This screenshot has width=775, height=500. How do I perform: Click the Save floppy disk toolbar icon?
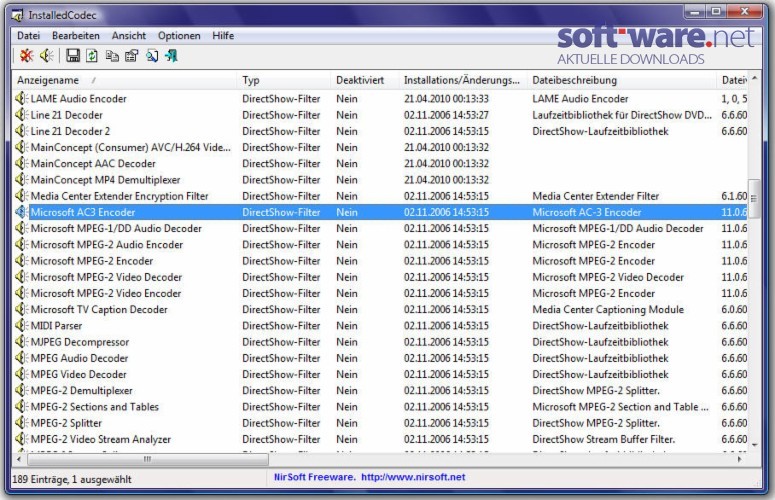tap(73, 56)
